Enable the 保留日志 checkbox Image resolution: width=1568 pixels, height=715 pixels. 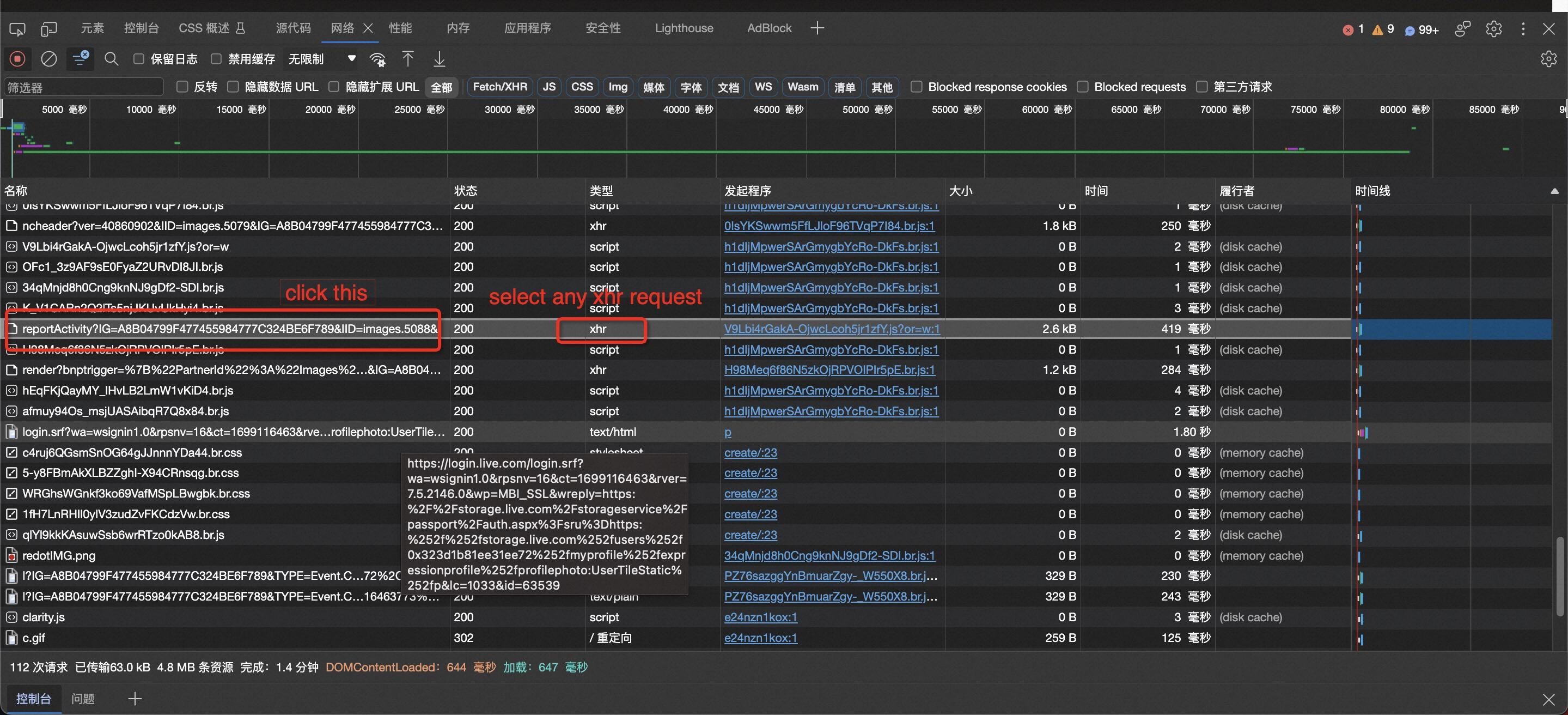(139, 59)
